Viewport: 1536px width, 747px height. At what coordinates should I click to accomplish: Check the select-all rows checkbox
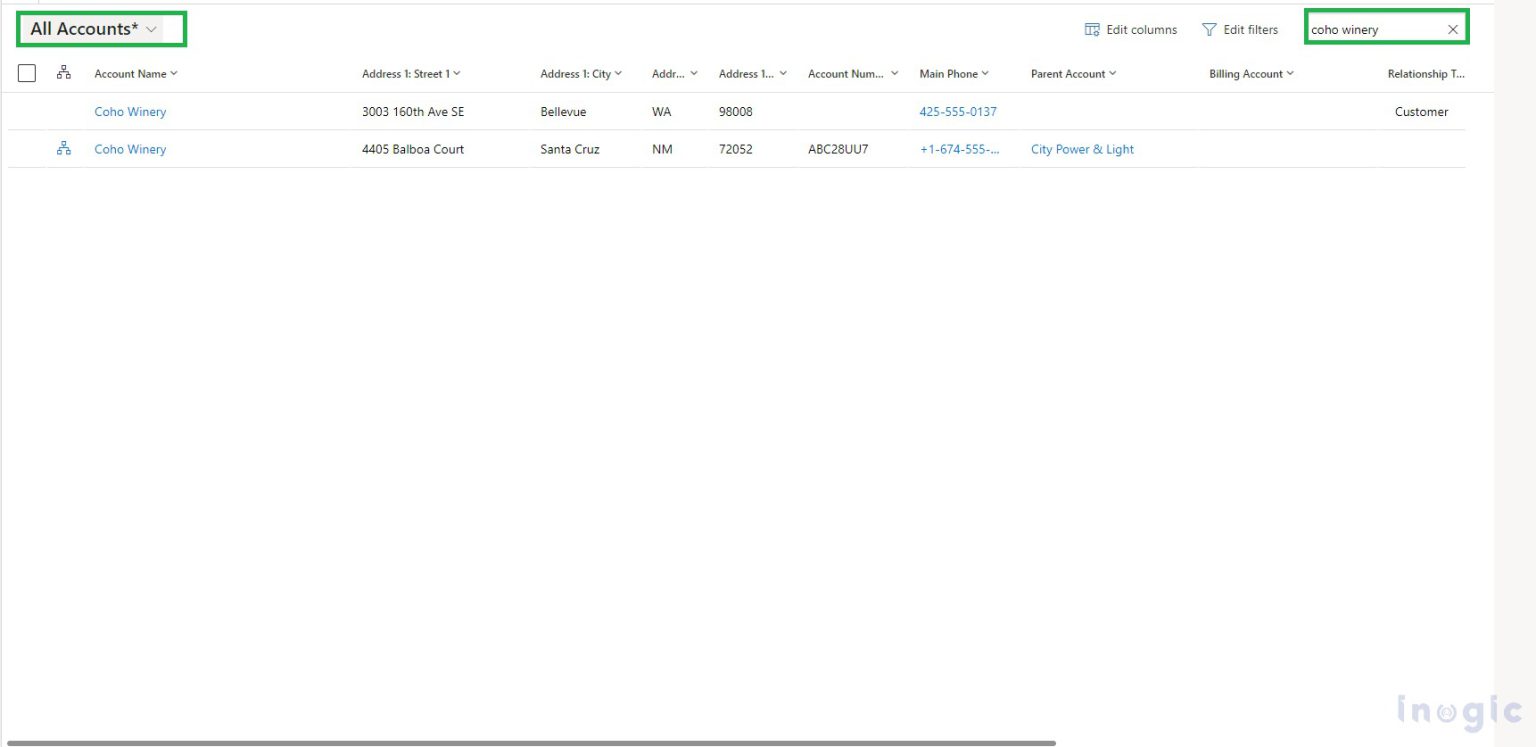click(26, 72)
